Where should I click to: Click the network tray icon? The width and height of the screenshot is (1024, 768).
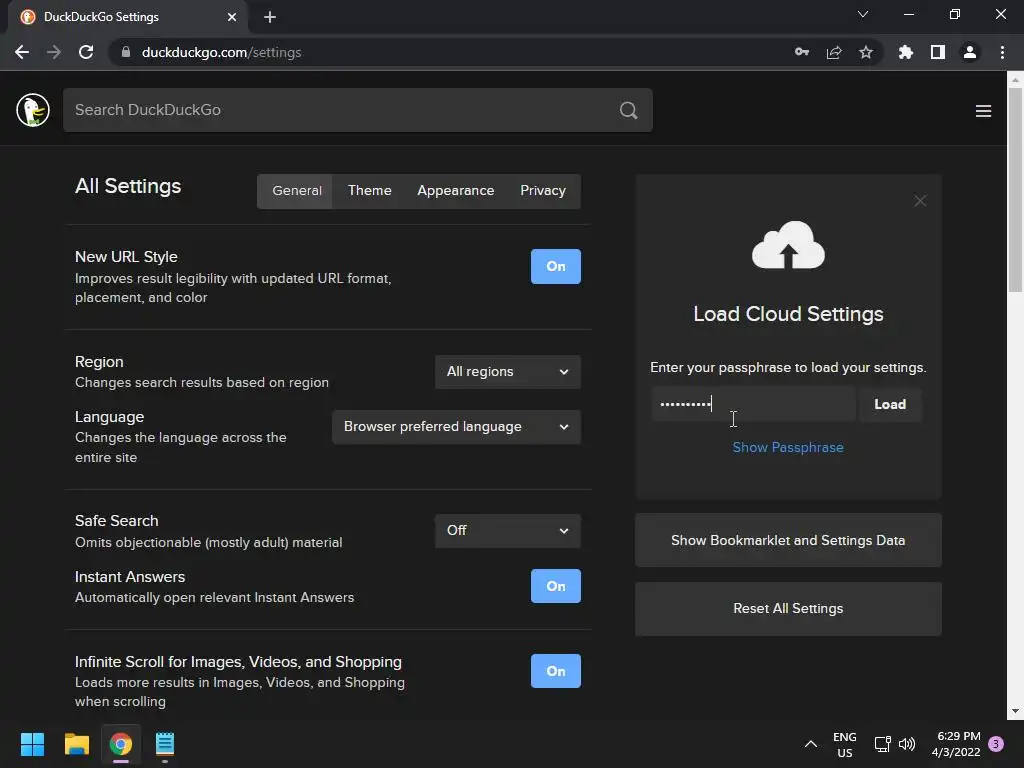[x=882, y=744]
